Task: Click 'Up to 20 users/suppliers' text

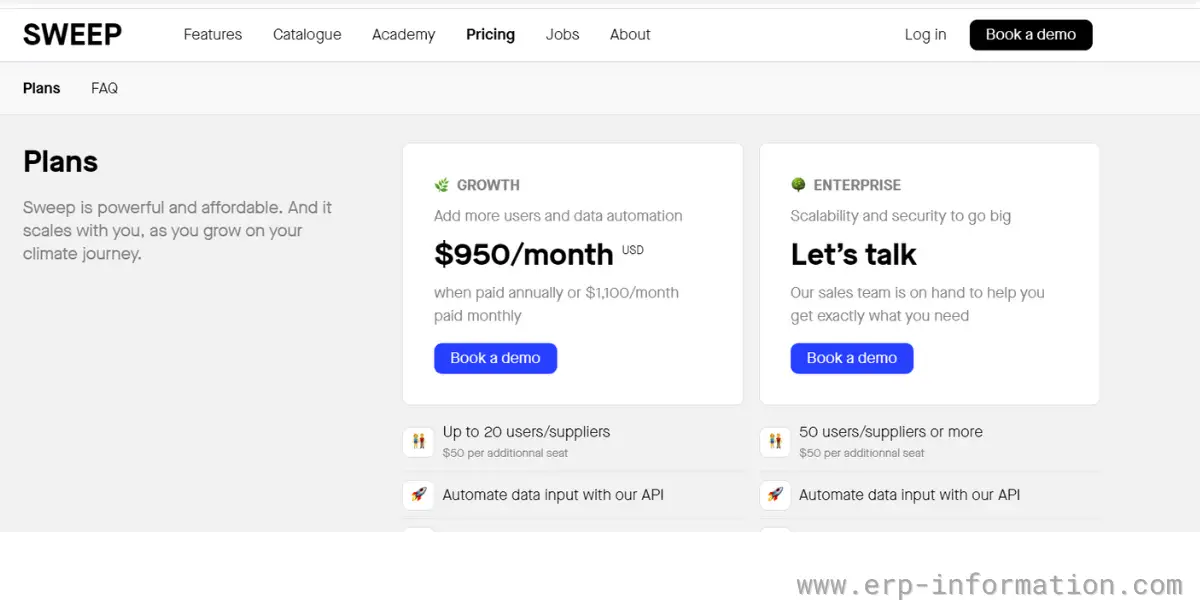Action: [x=526, y=432]
